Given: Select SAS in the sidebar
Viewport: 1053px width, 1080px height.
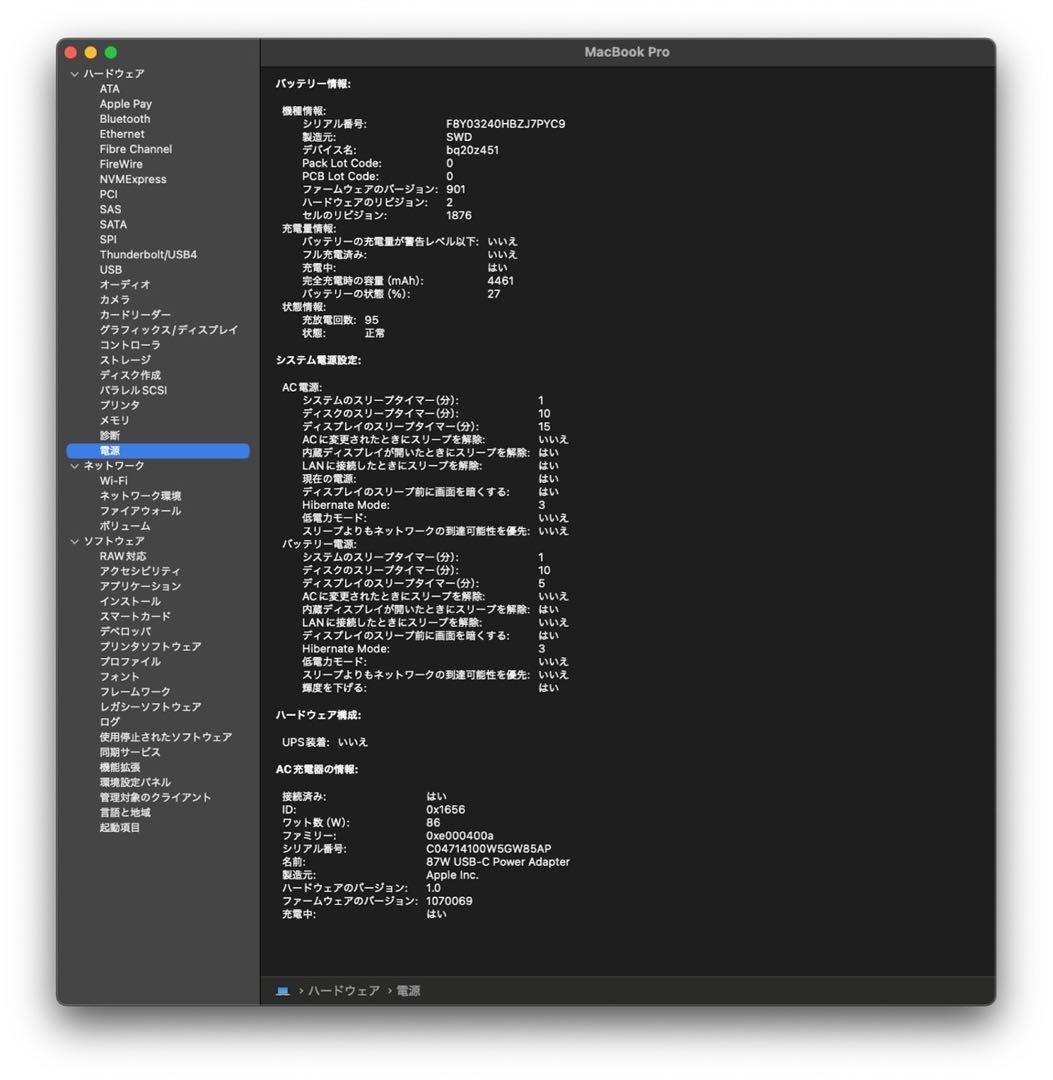Looking at the screenshot, I should pos(110,210).
